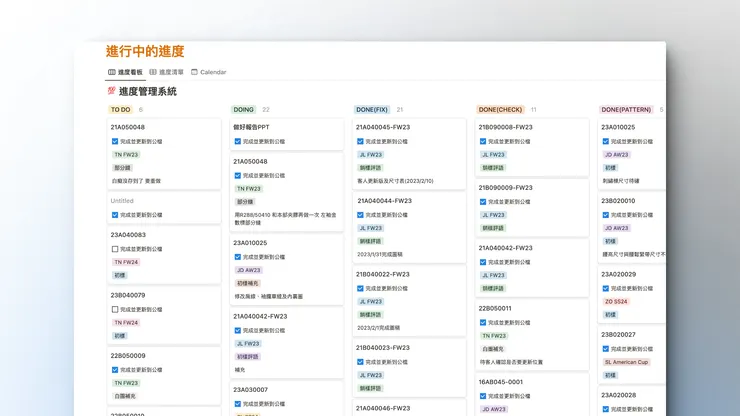Toggle the checkbox on card 23B020027

[605, 349]
